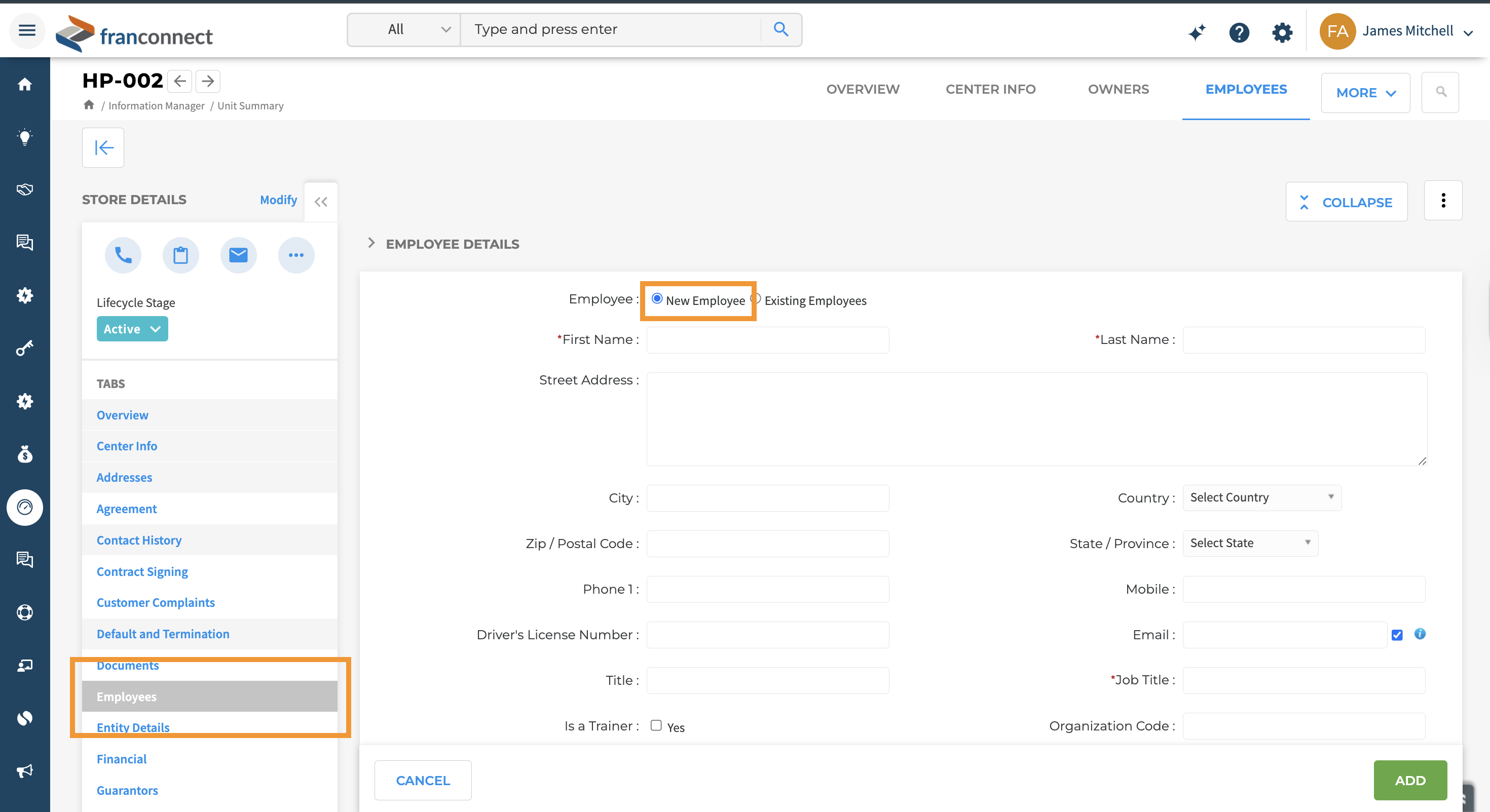Toggle the checkbox next to Email field
Viewport: 1490px width, 812px height.
pyautogui.click(x=1397, y=635)
